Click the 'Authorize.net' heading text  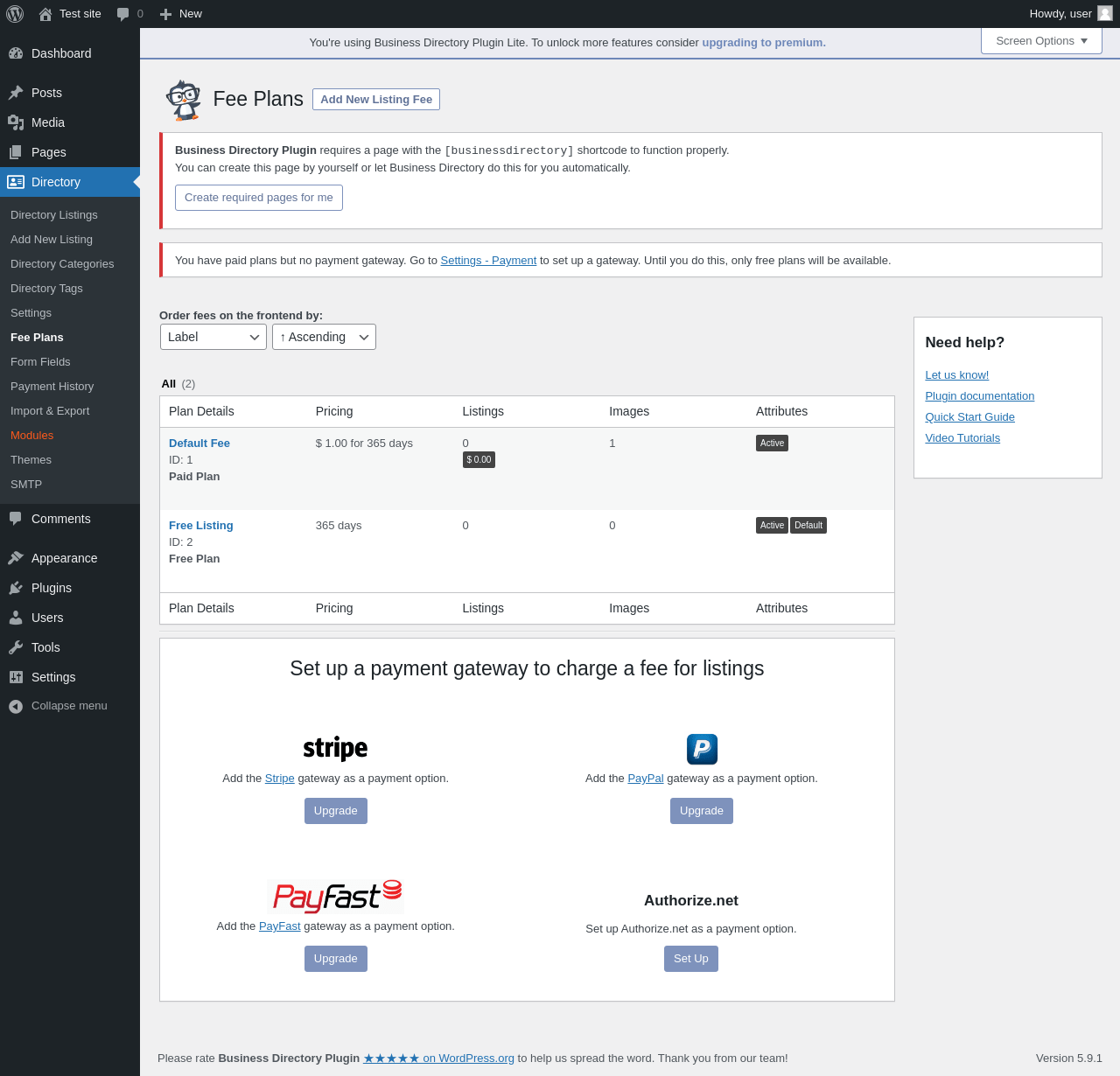click(x=691, y=901)
